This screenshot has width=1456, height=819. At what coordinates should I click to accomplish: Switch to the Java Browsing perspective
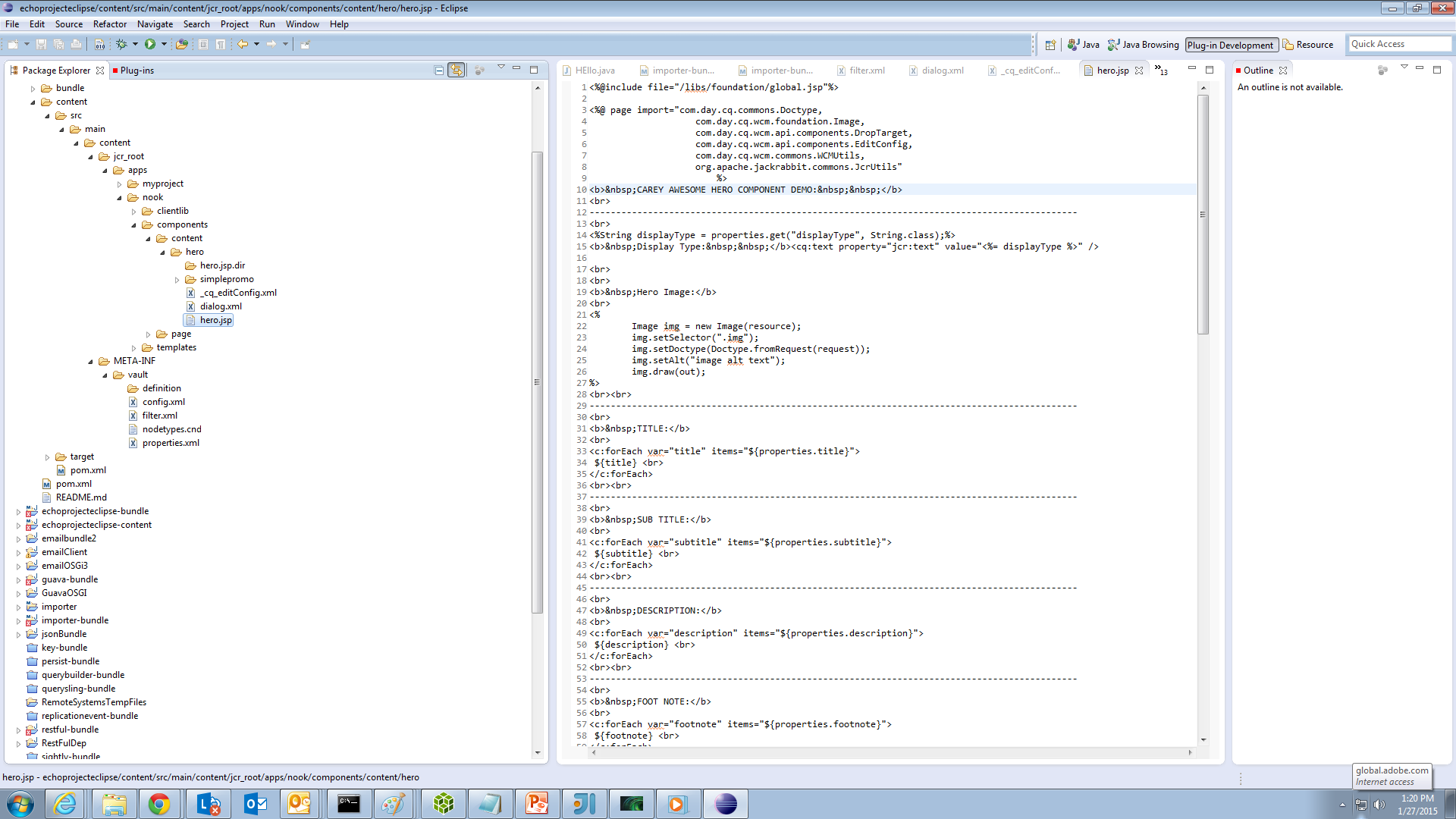point(1144,45)
